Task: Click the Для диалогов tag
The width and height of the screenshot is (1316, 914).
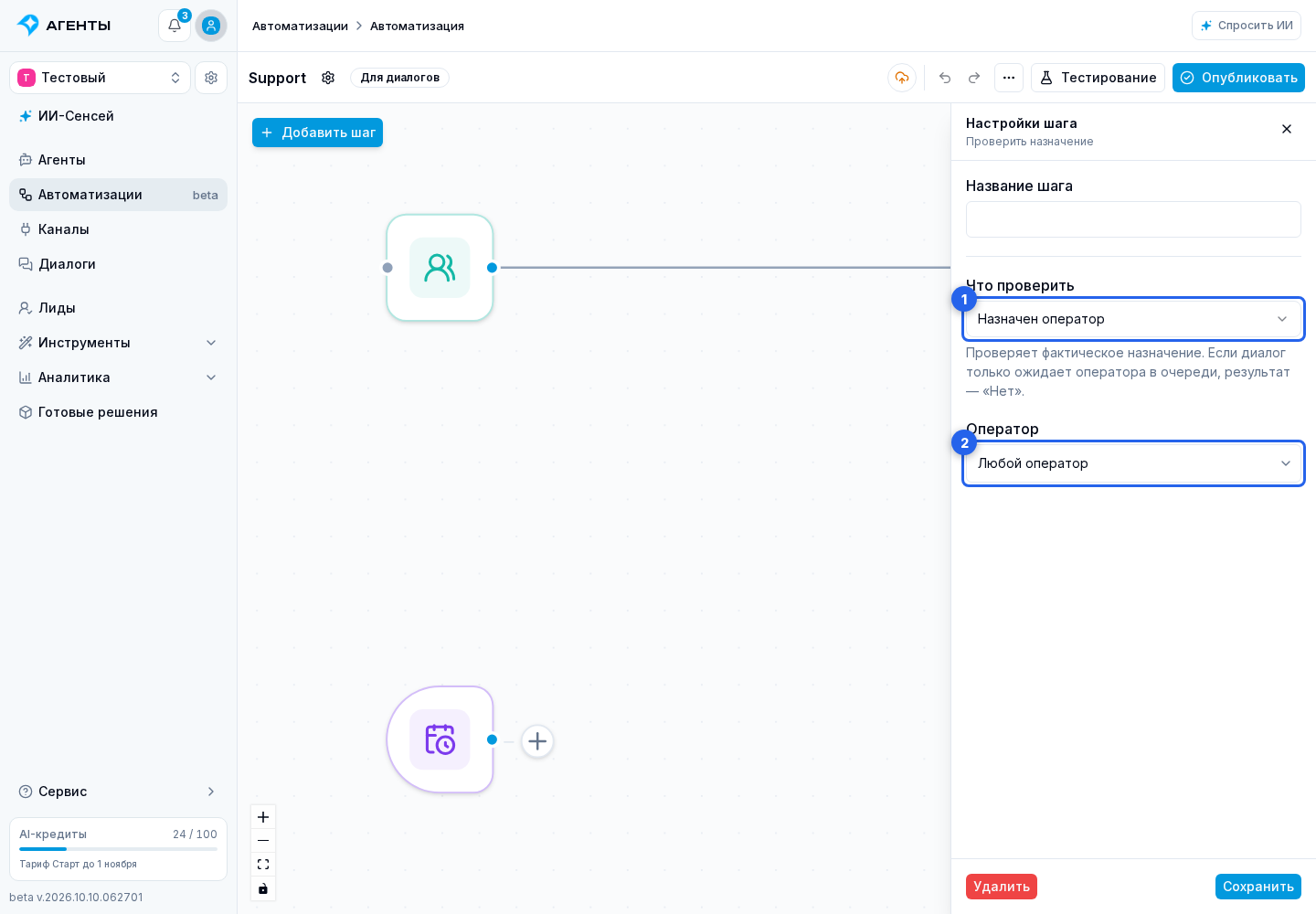Action: click(399, 78)
